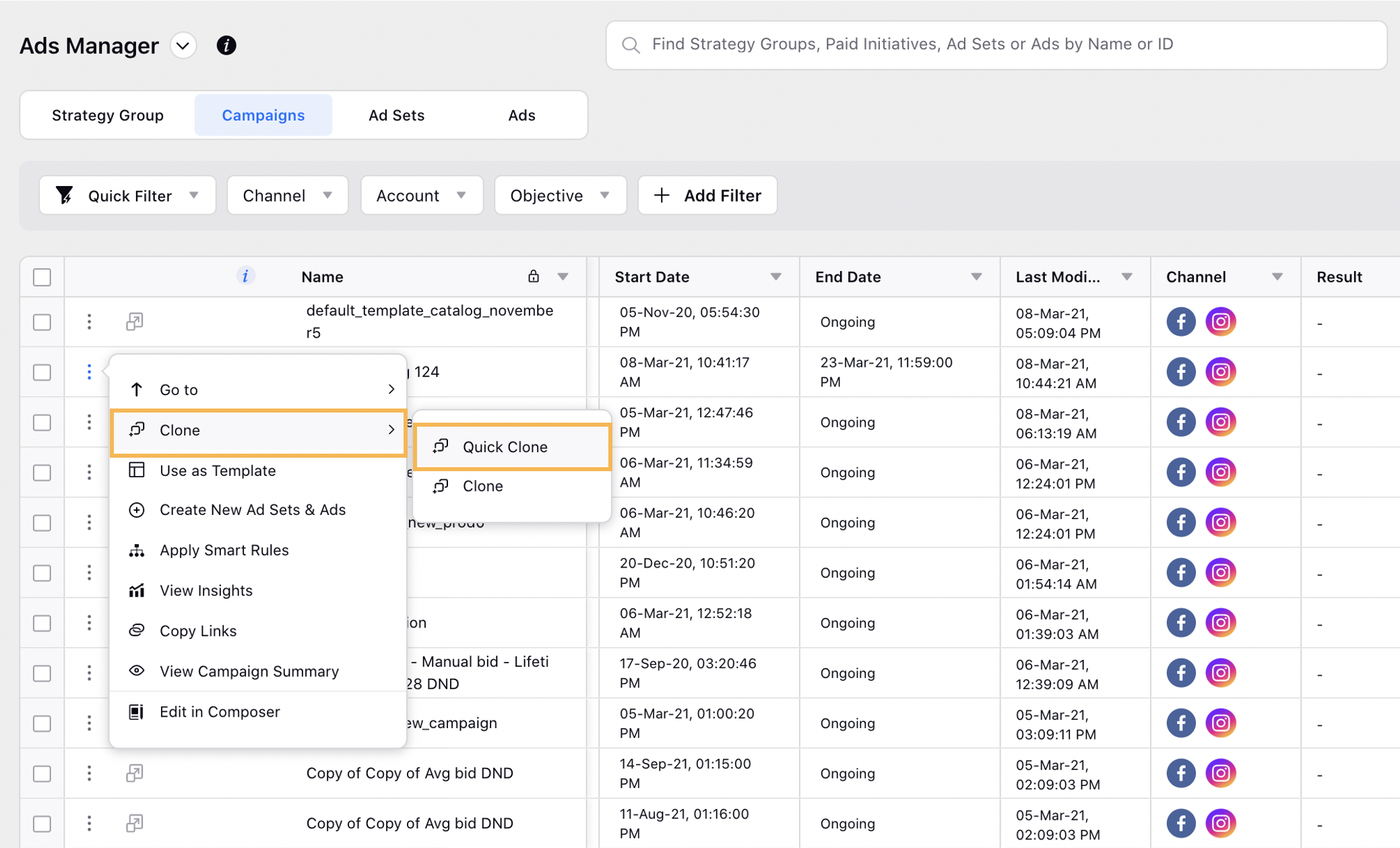Click the Facebook channel icon on first campaign
The width and height of the screenshot is (1400, 848).
click(1180, 322)
